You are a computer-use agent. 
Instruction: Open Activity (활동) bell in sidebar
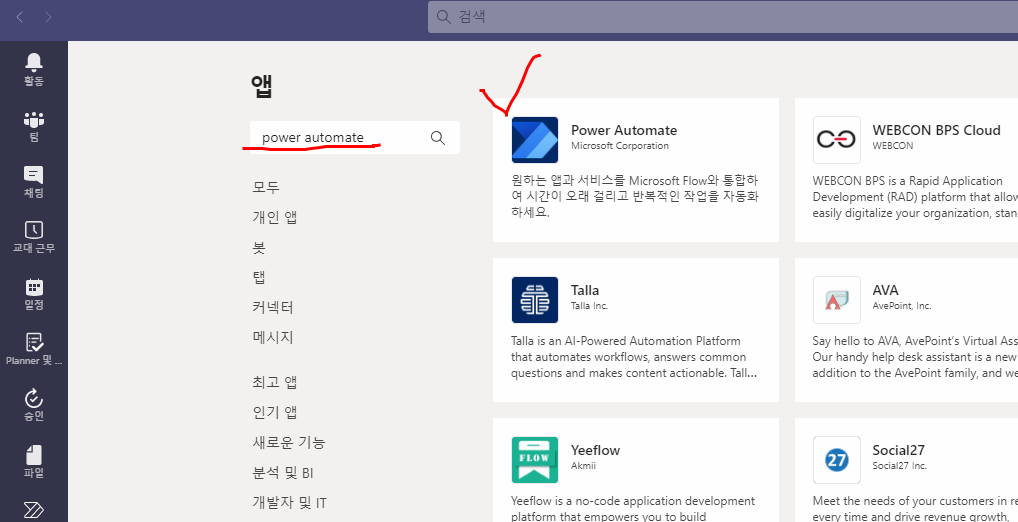coord(34,69)
